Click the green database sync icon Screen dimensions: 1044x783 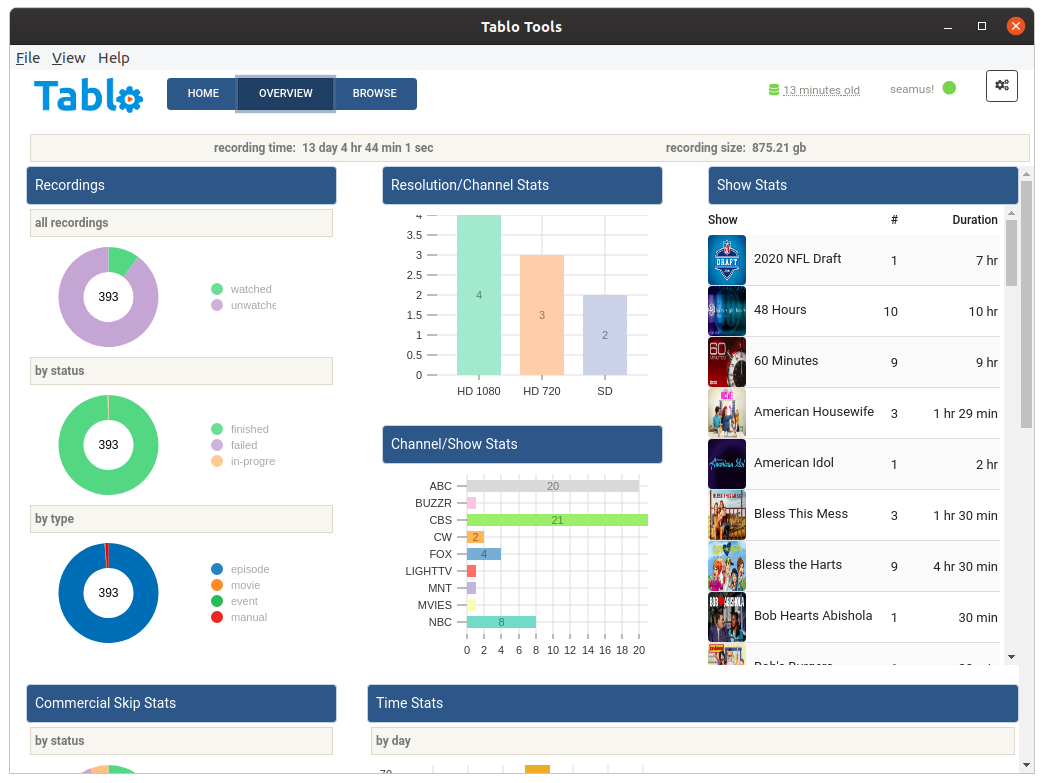click(x=774, y=90)
